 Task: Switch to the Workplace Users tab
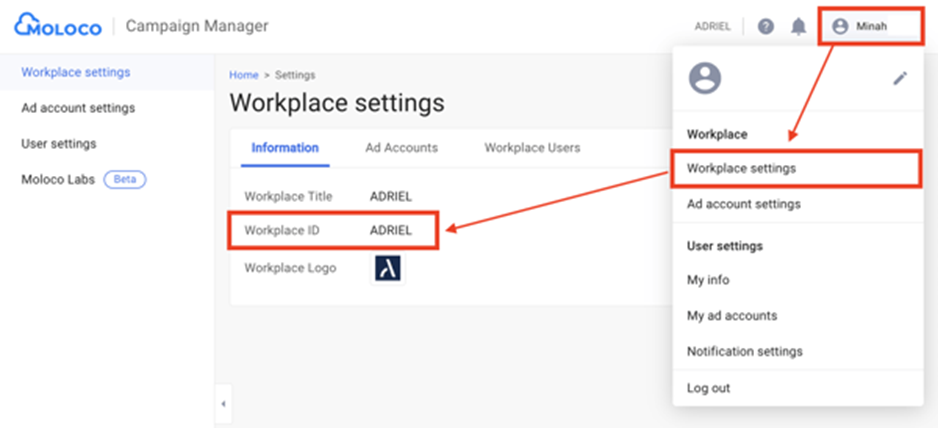(x=532, y=148)
